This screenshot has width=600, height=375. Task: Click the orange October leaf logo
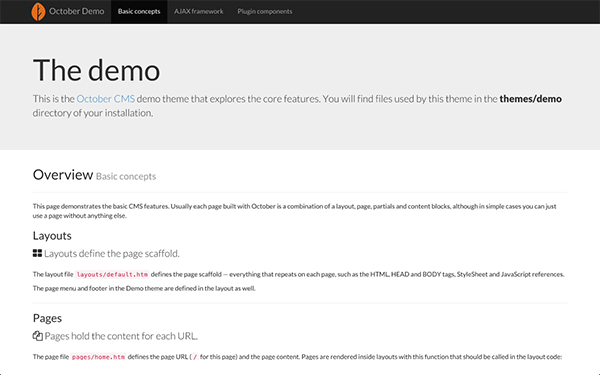(x=38, y=11)
